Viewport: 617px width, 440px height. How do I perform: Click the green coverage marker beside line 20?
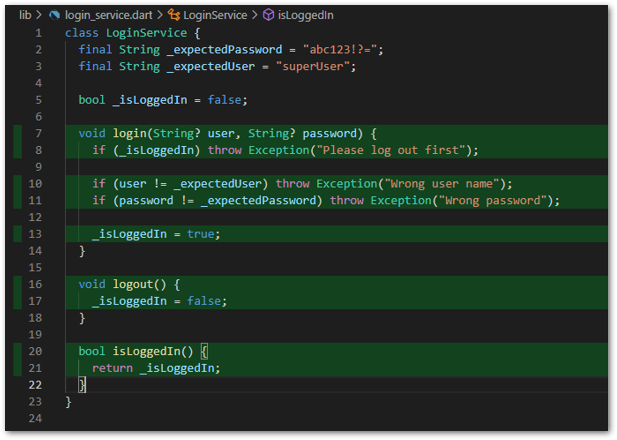(17, 351)
